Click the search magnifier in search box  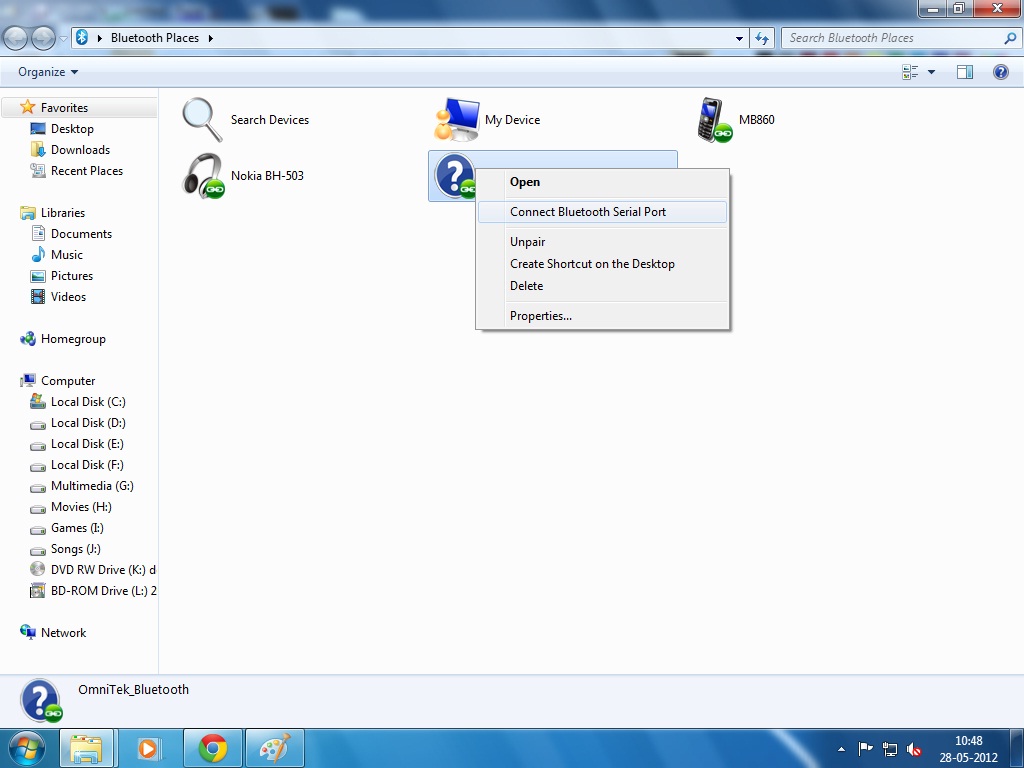click(1010, 38)
